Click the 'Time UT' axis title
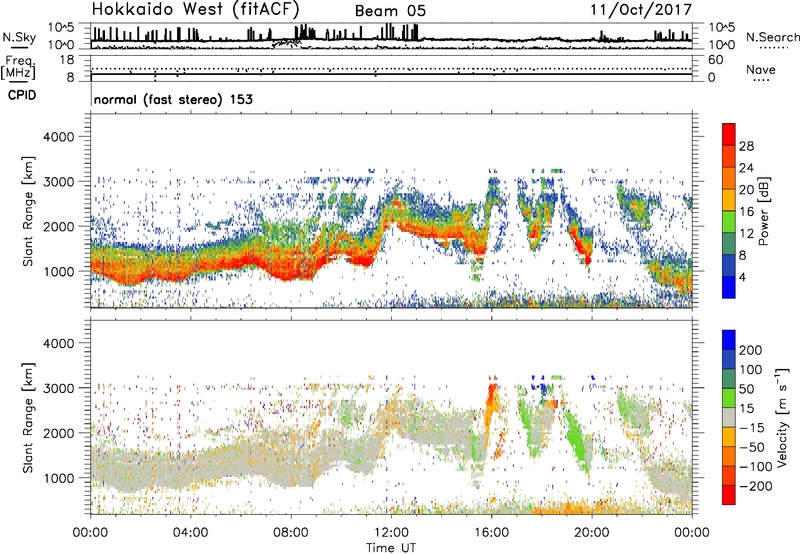Screen dimensions: 800x554 (x=391, y=548)
